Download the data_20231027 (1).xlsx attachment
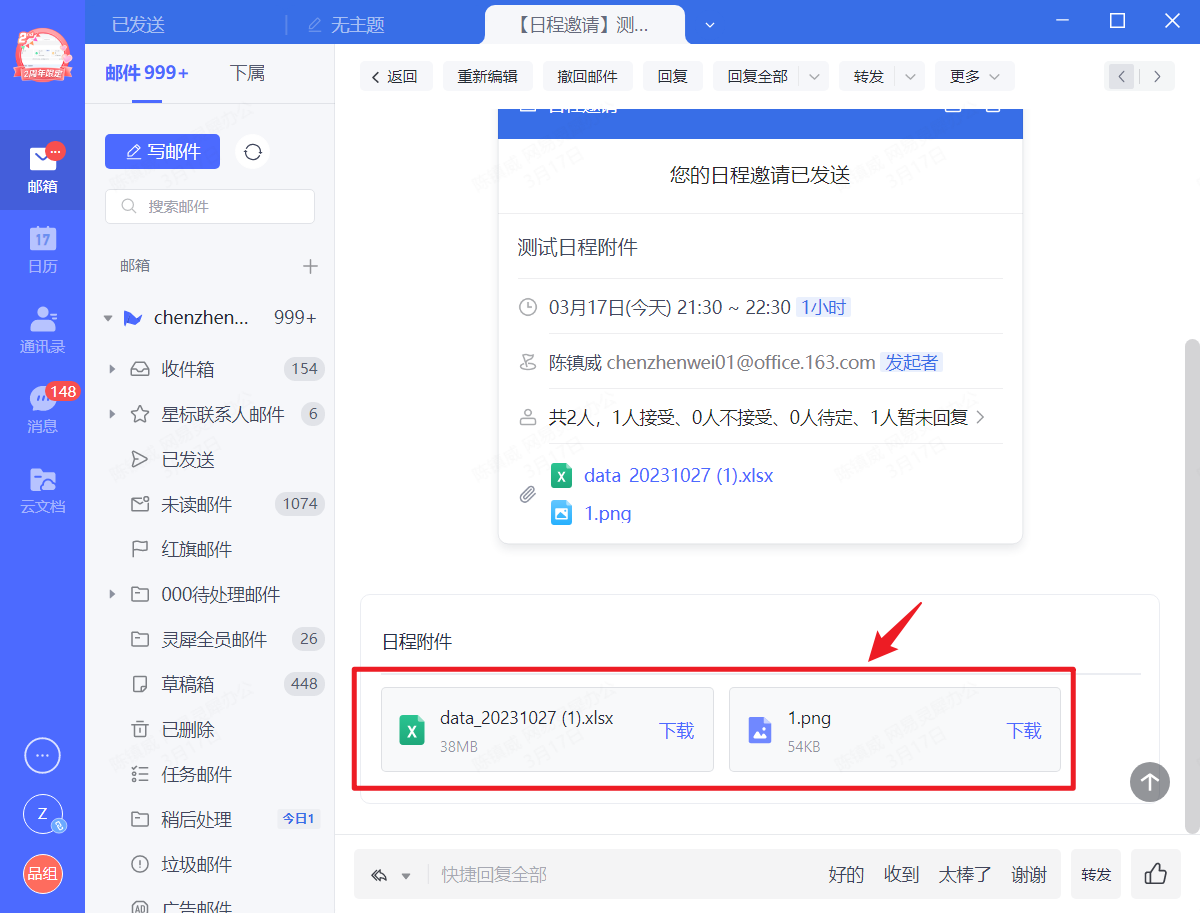This screenshot has height=913, width=1200. tap(677, 731)
